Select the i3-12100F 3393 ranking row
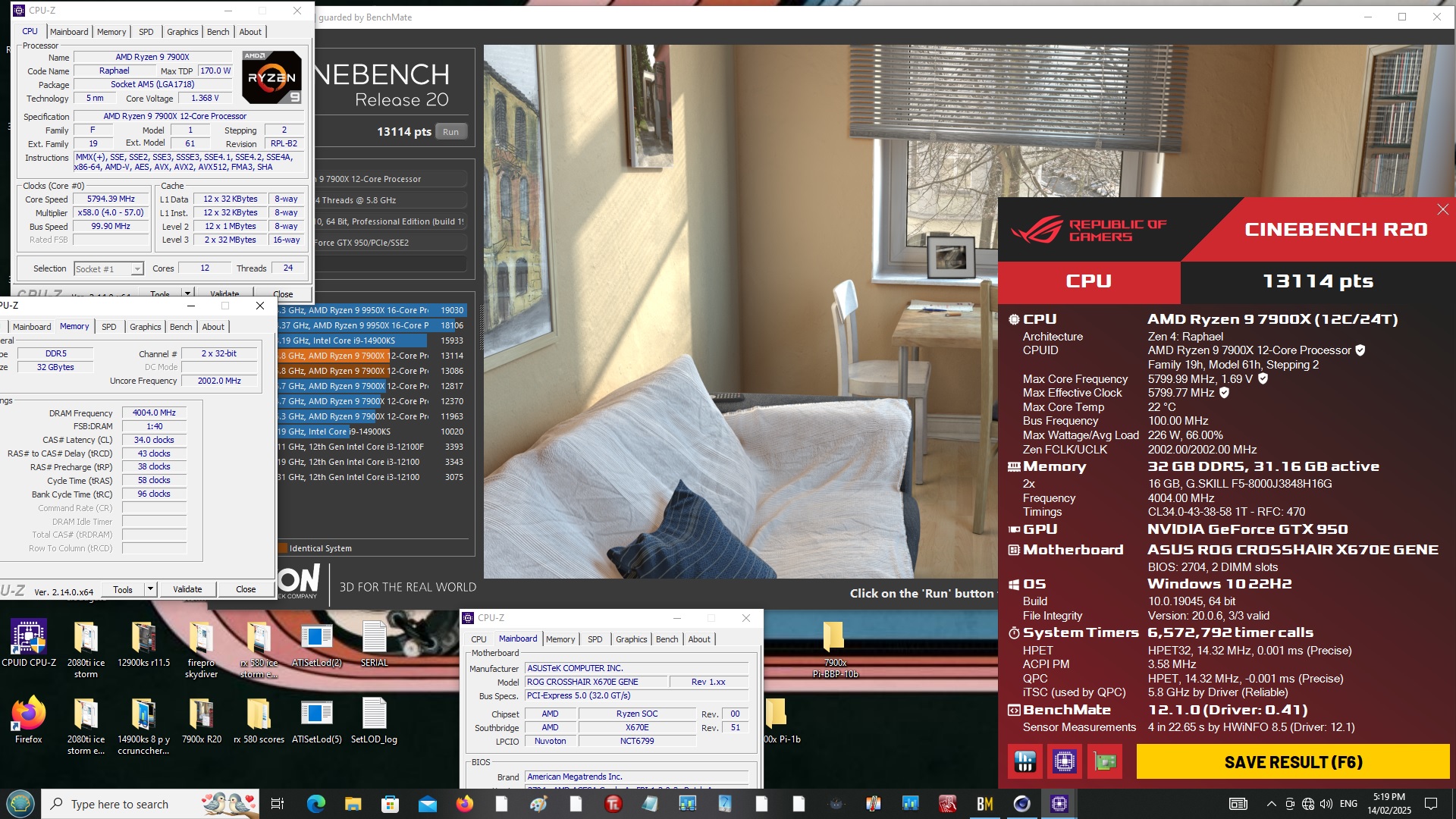This screenshot has width=1456, height=819. pos(372,447)
